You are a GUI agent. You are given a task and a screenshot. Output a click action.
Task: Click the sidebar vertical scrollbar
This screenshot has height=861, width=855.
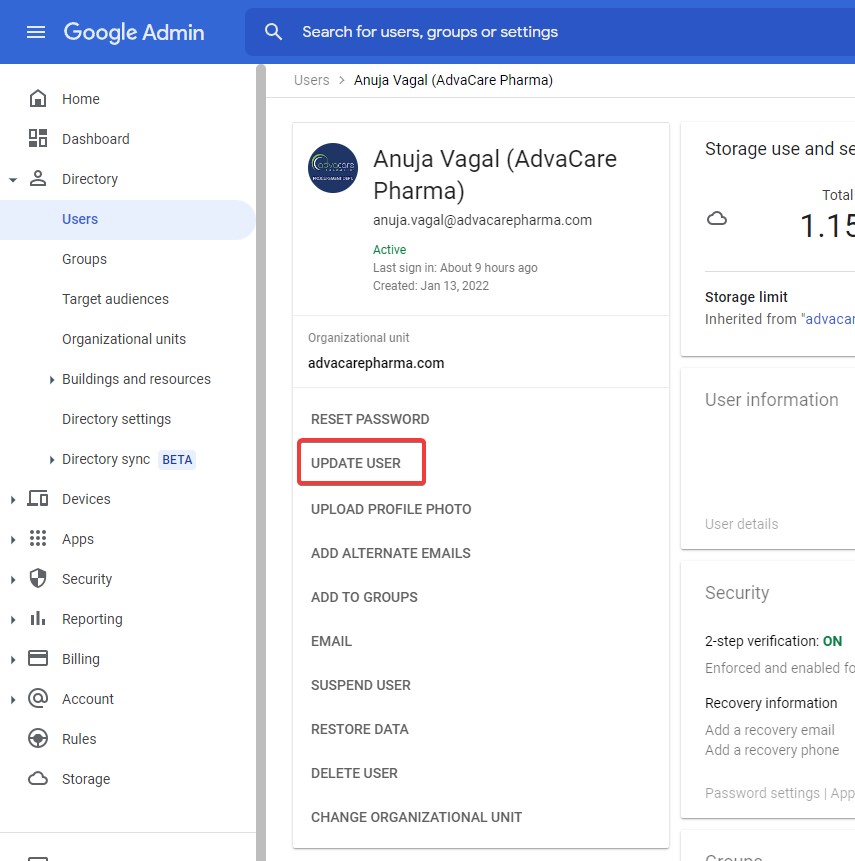click(x=261, y=462)
